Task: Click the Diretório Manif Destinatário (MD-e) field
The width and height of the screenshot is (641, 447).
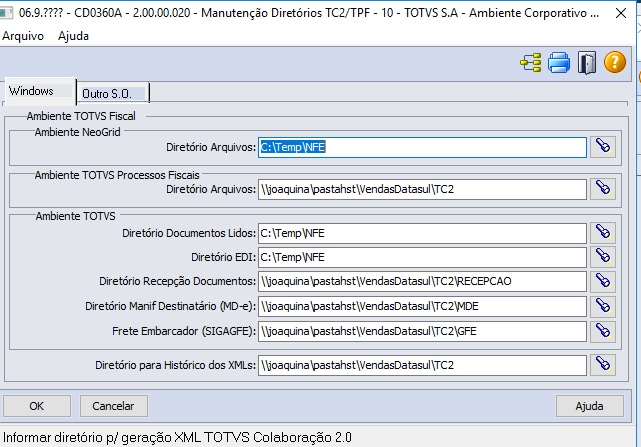Action: point(422,306)
